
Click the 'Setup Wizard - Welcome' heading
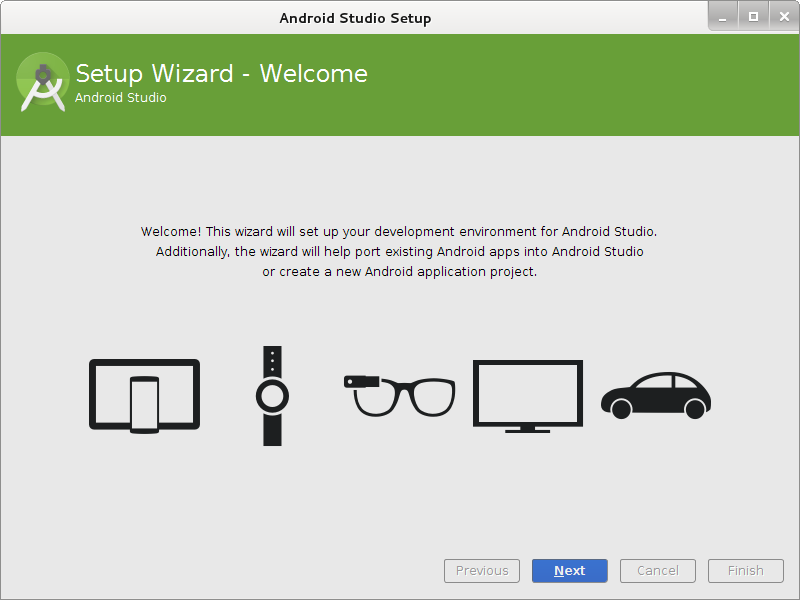[x=221, y=73]
